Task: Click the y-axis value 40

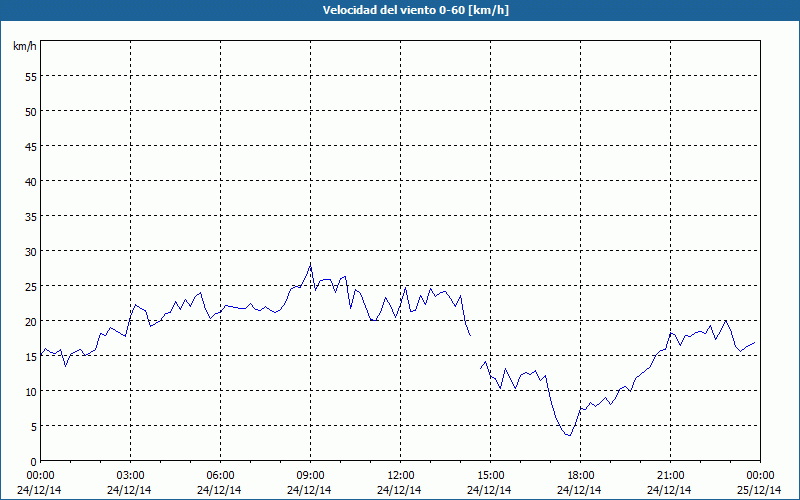Action: (31, 181)
